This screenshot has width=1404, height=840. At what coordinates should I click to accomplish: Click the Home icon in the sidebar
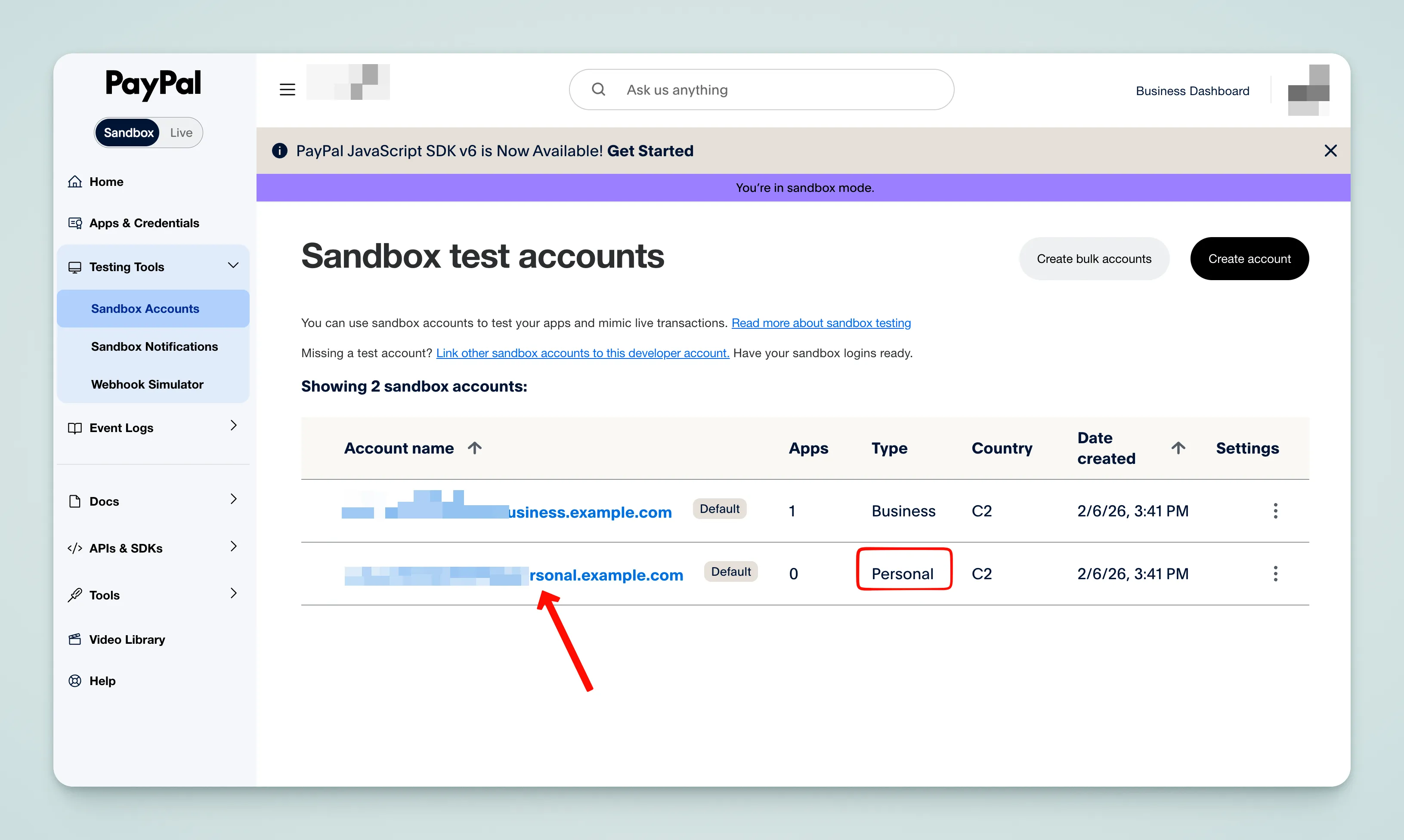75,181
